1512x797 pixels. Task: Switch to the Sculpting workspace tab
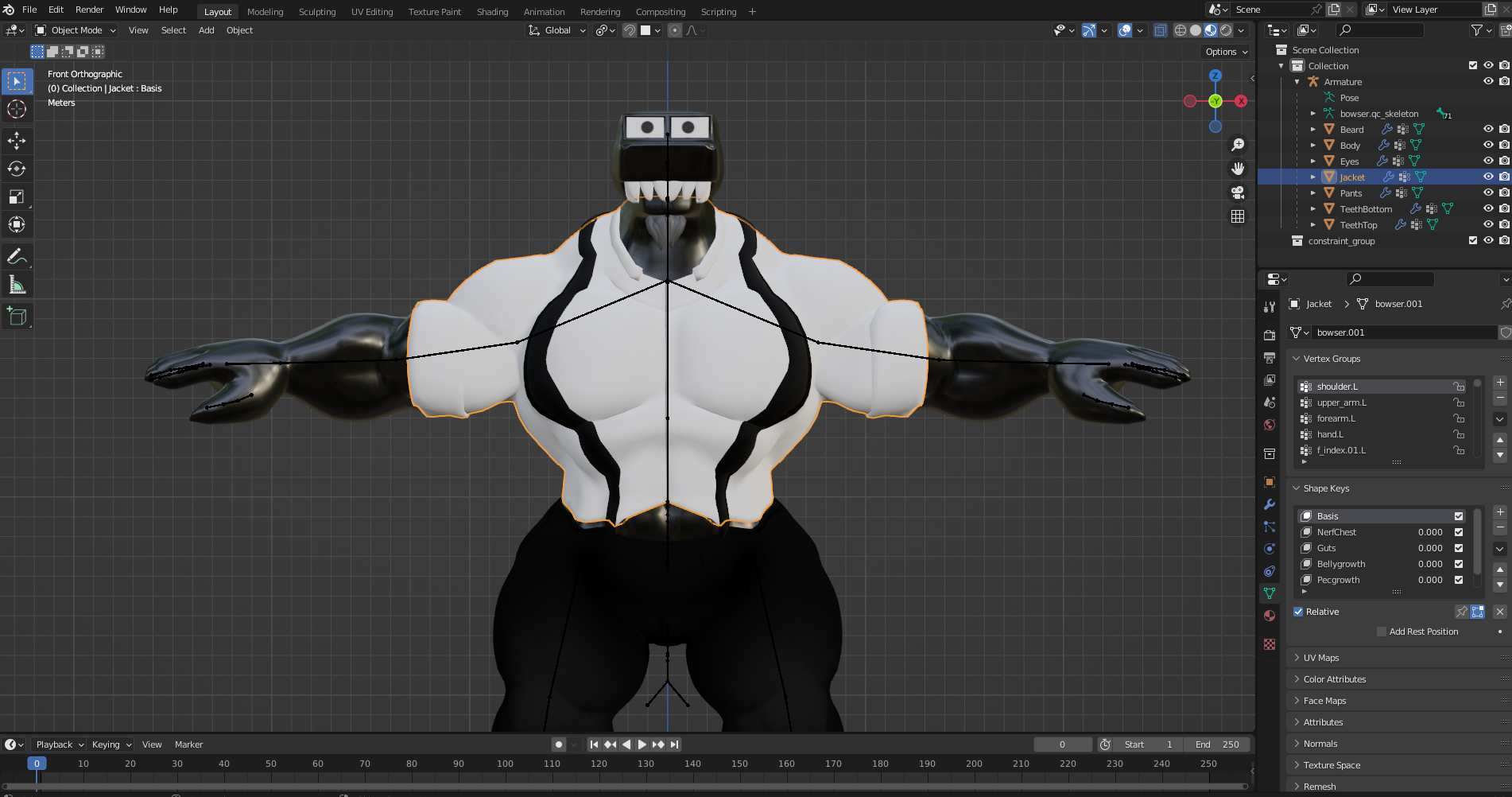(x=317, y=12)
